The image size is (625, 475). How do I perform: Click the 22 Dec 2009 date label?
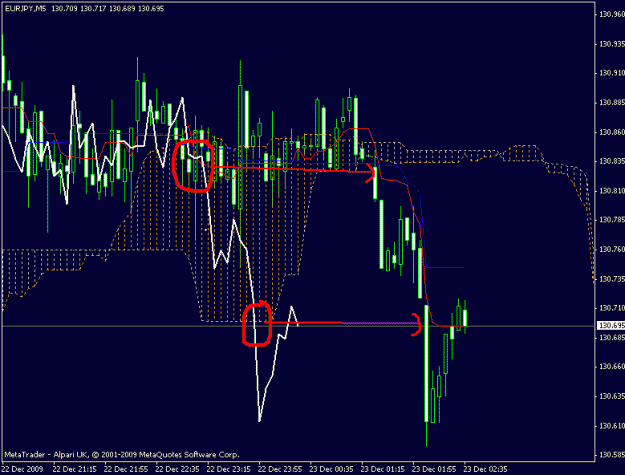coord(24,469)
